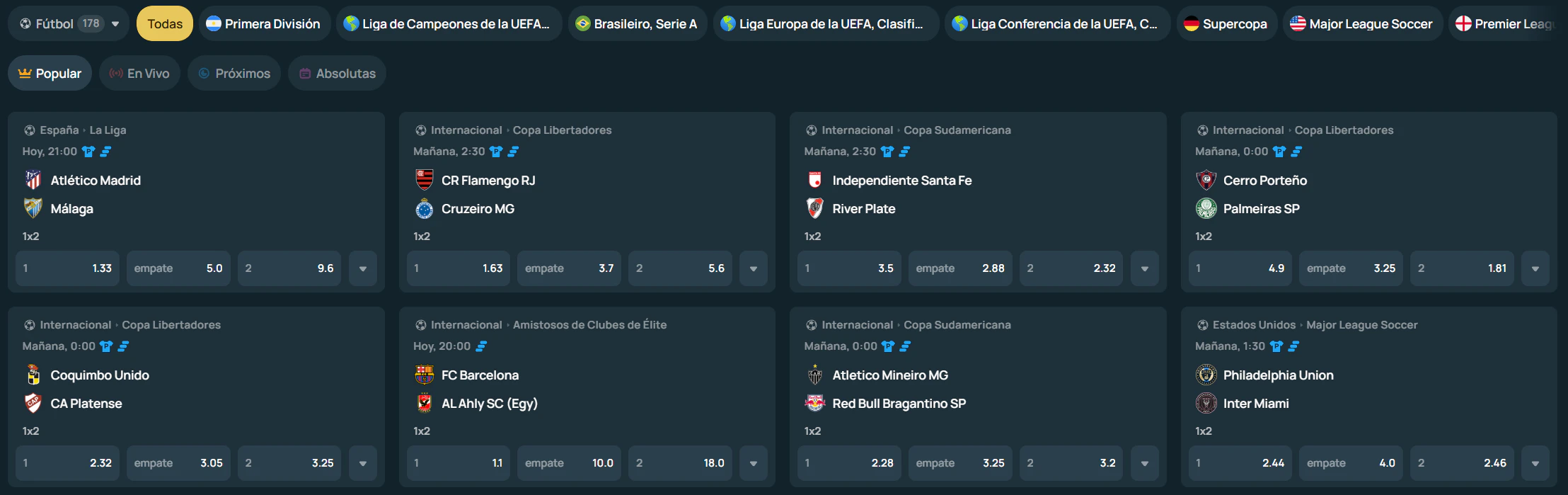Switch to the Próximos tab
The image size is (1568, 495).
[234, 73]
